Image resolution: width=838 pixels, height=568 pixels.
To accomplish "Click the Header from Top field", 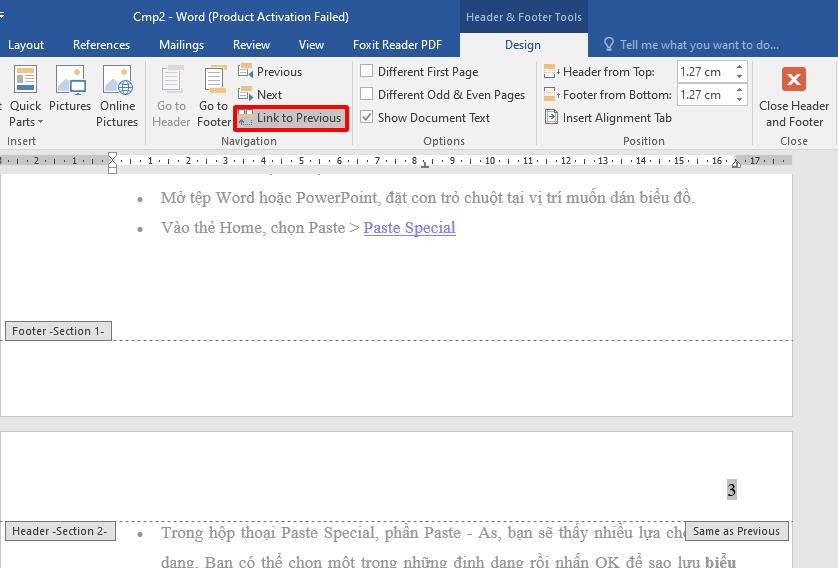I will click(703, 72).
